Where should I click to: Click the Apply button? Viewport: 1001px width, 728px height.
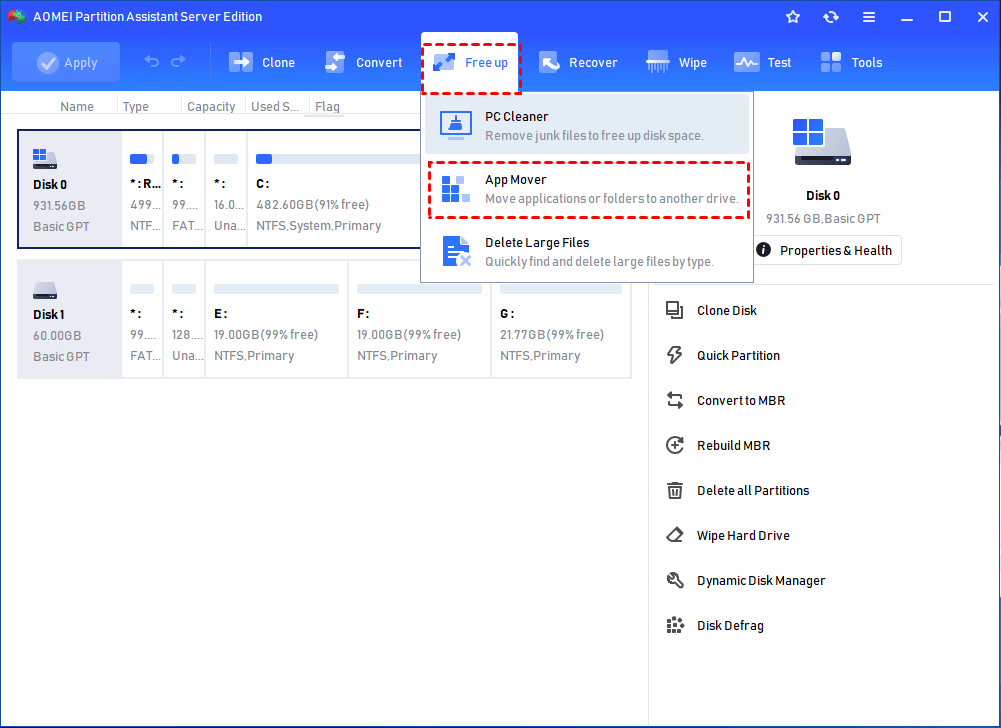coord(66,62)
